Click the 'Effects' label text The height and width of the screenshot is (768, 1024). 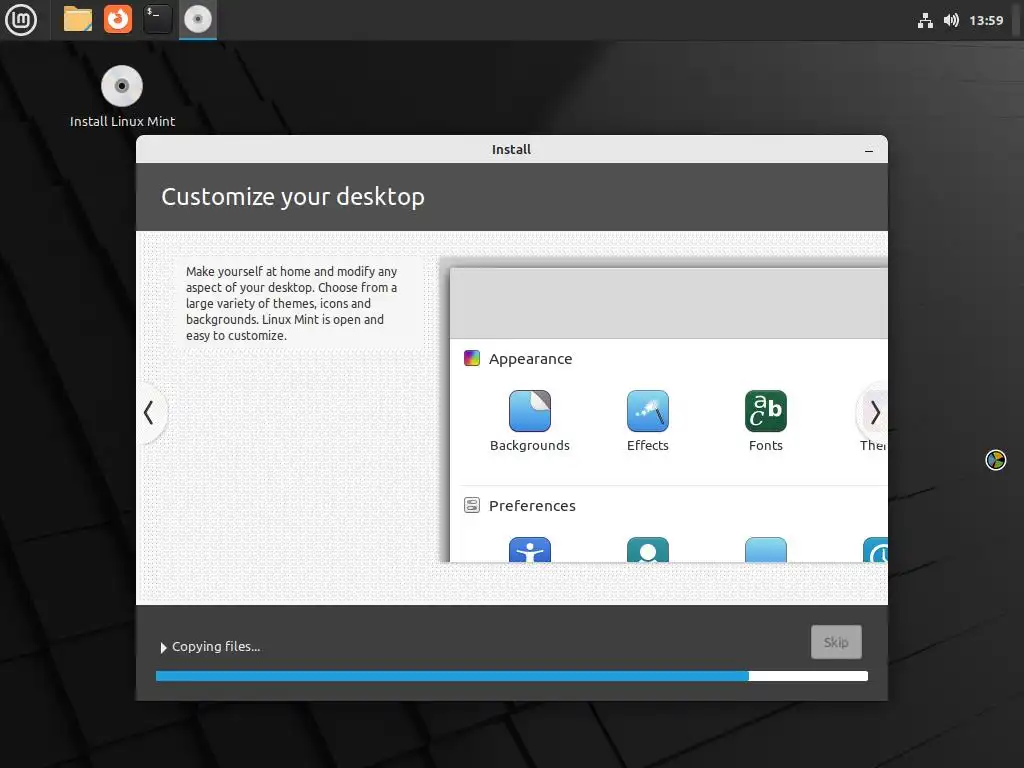648,445
